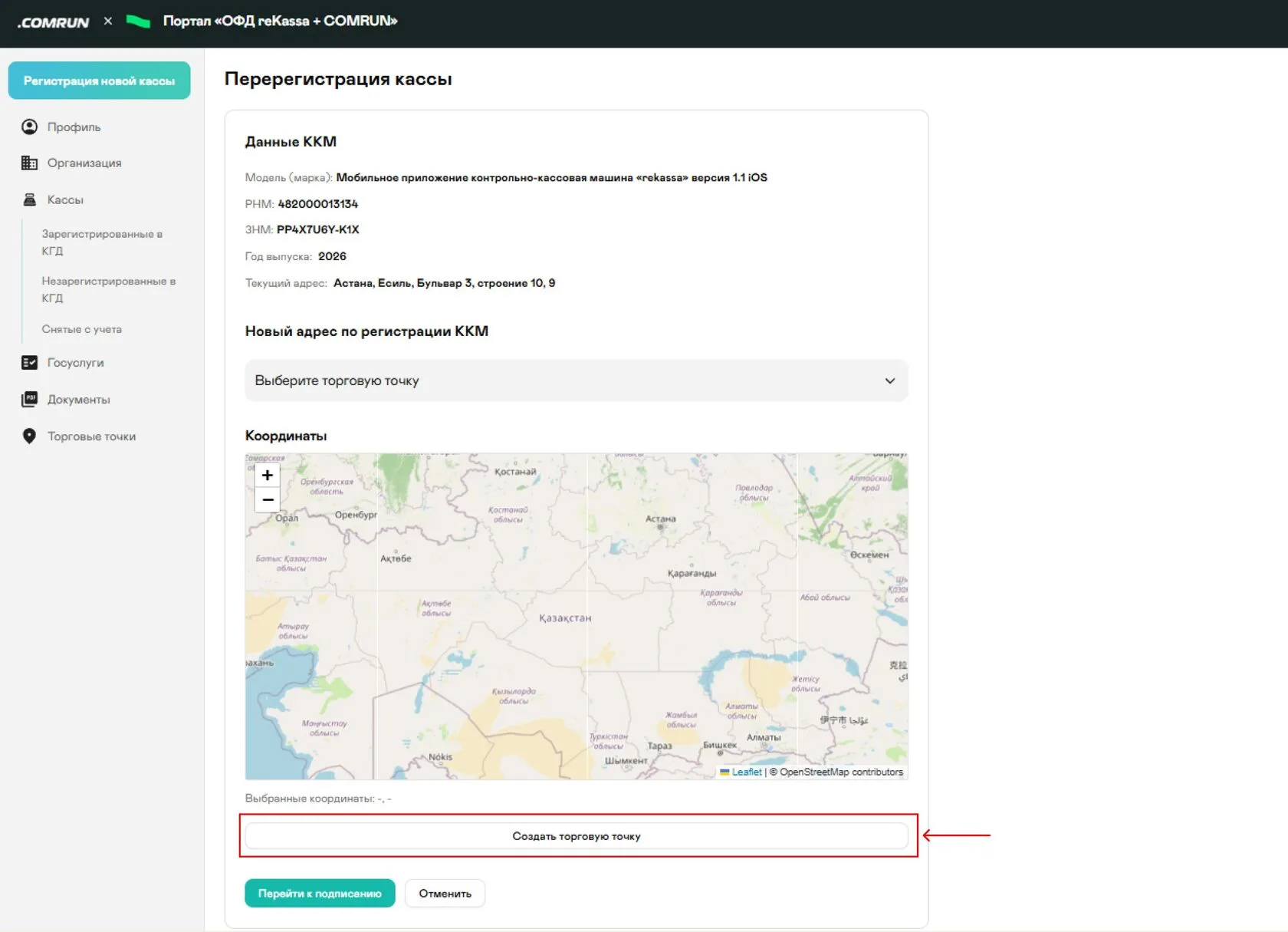Click the Документы PDF icon
The image size is (1288, 932).
[29, 399]
